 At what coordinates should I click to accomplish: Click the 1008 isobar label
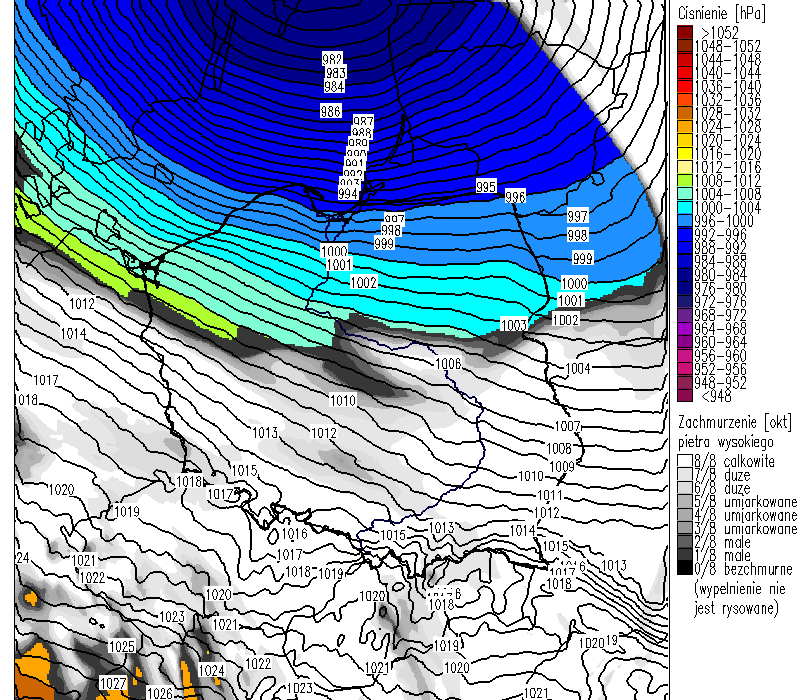pos(559,448)
